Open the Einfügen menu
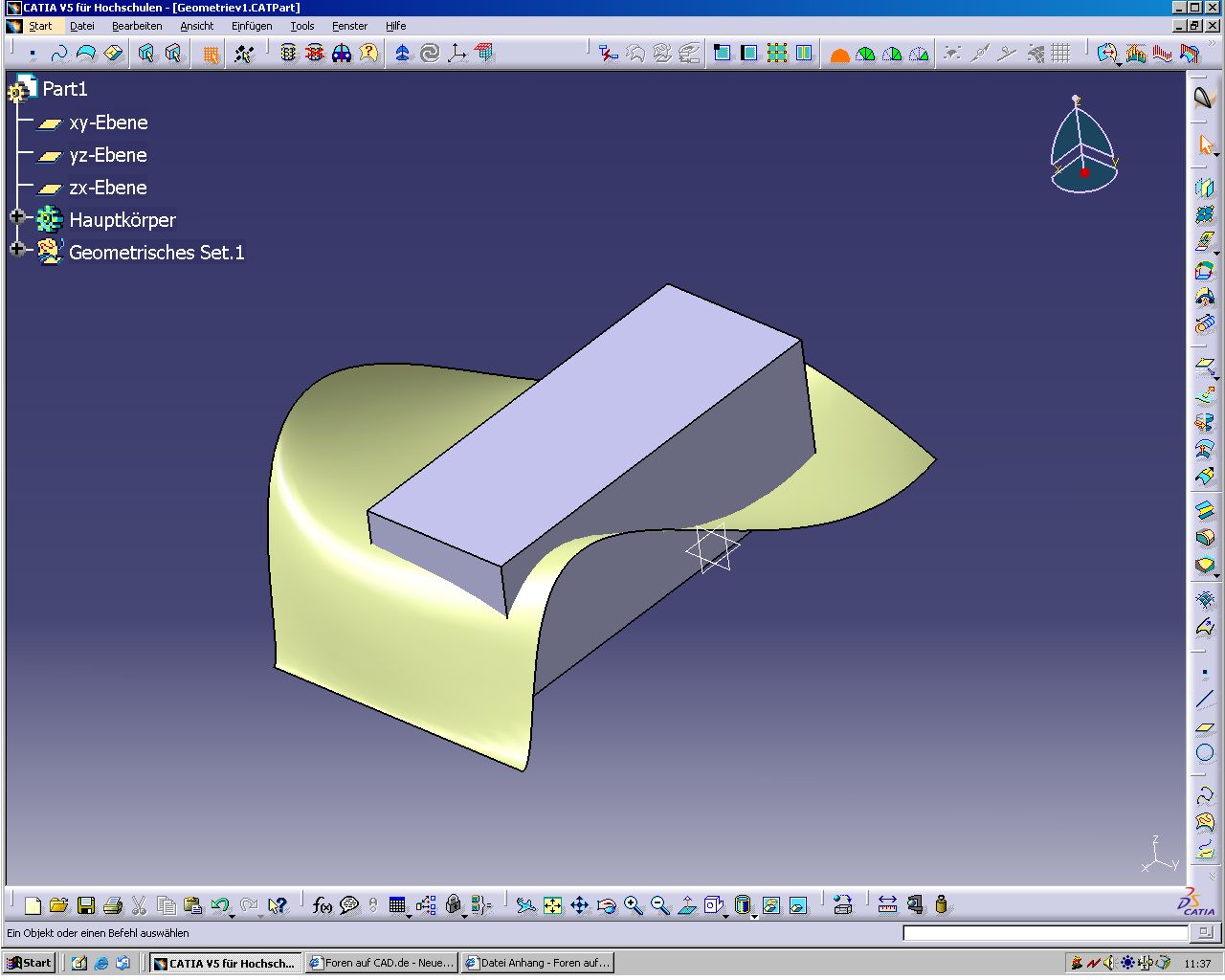This screenshot has height=980, width=1225. (252, 26)
